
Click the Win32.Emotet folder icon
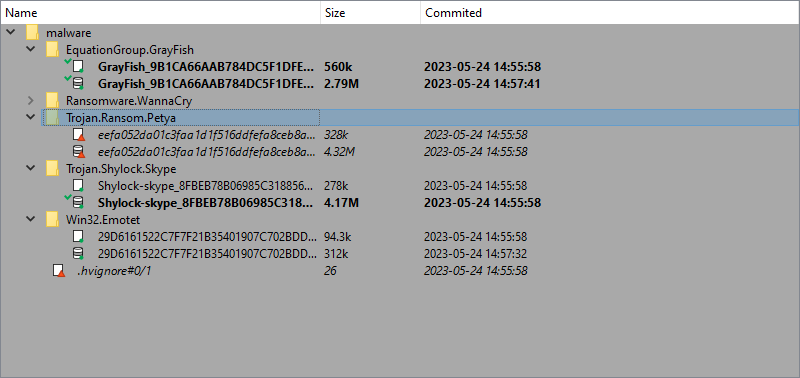[x=52, y=220]
